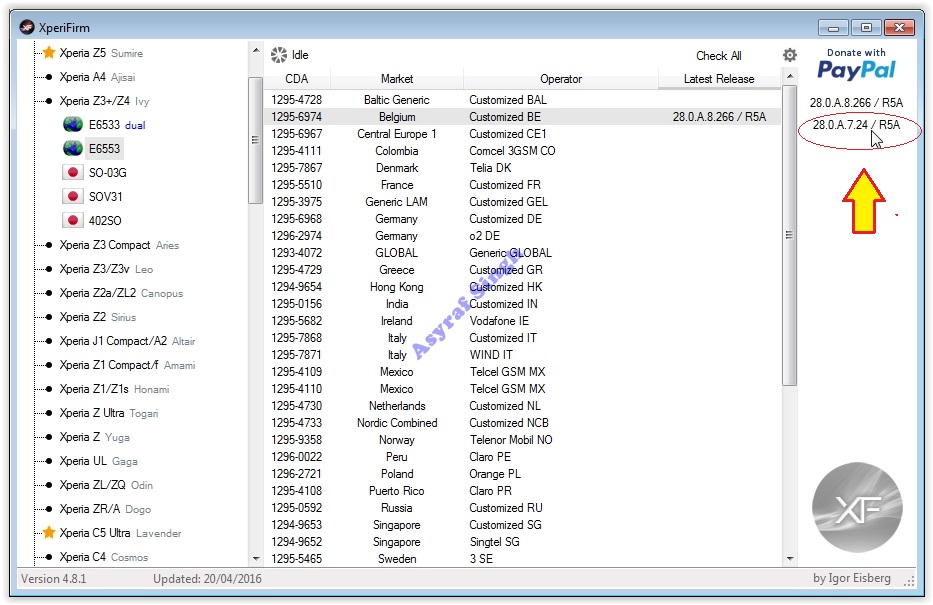Select firmware 28.0.A.8.266 / R5A in right panel

coord(856,103)
